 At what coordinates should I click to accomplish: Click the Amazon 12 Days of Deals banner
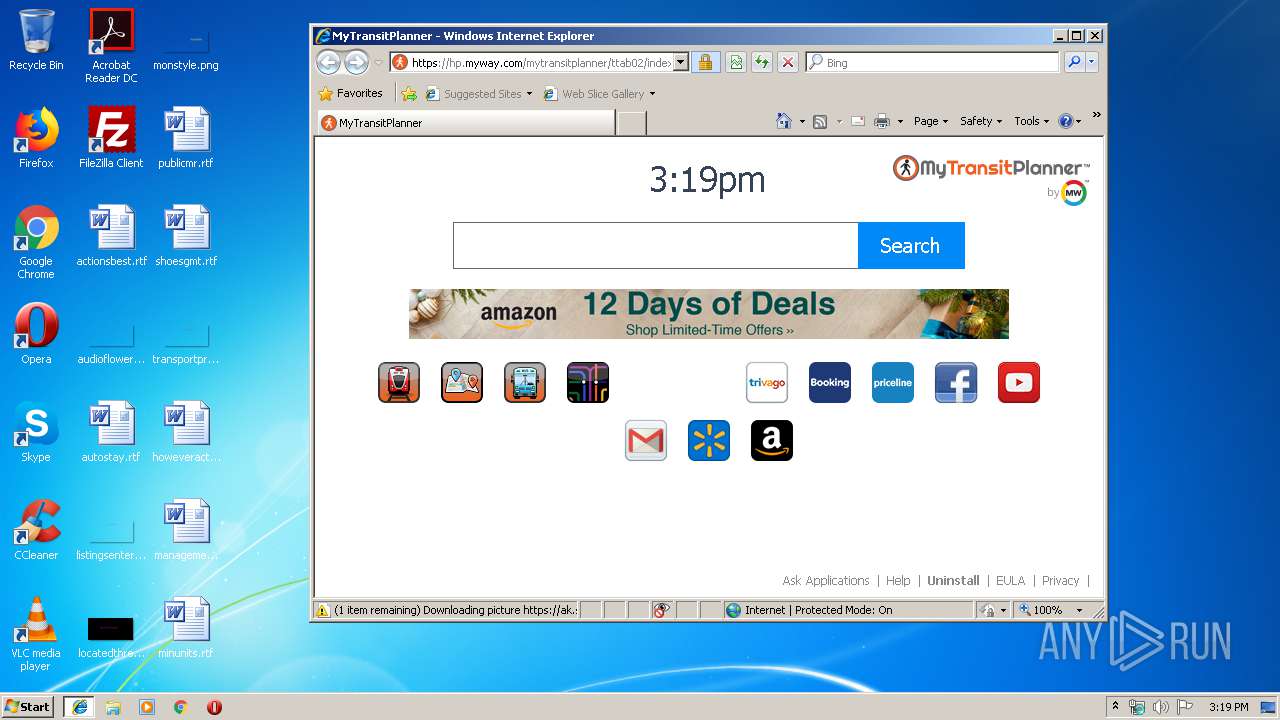point(709,314)
